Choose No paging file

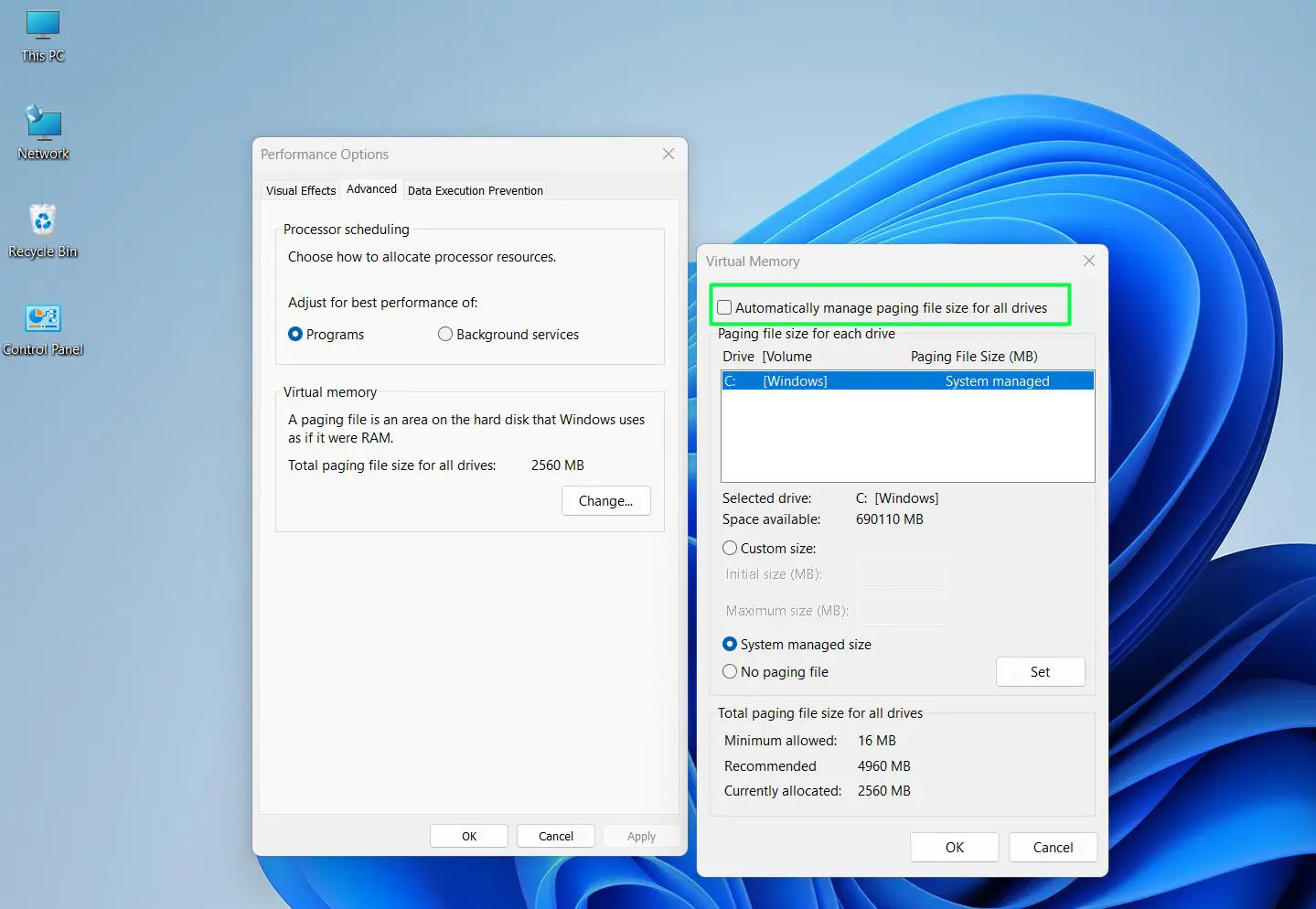pyautogui.click(x=730, y=671)
